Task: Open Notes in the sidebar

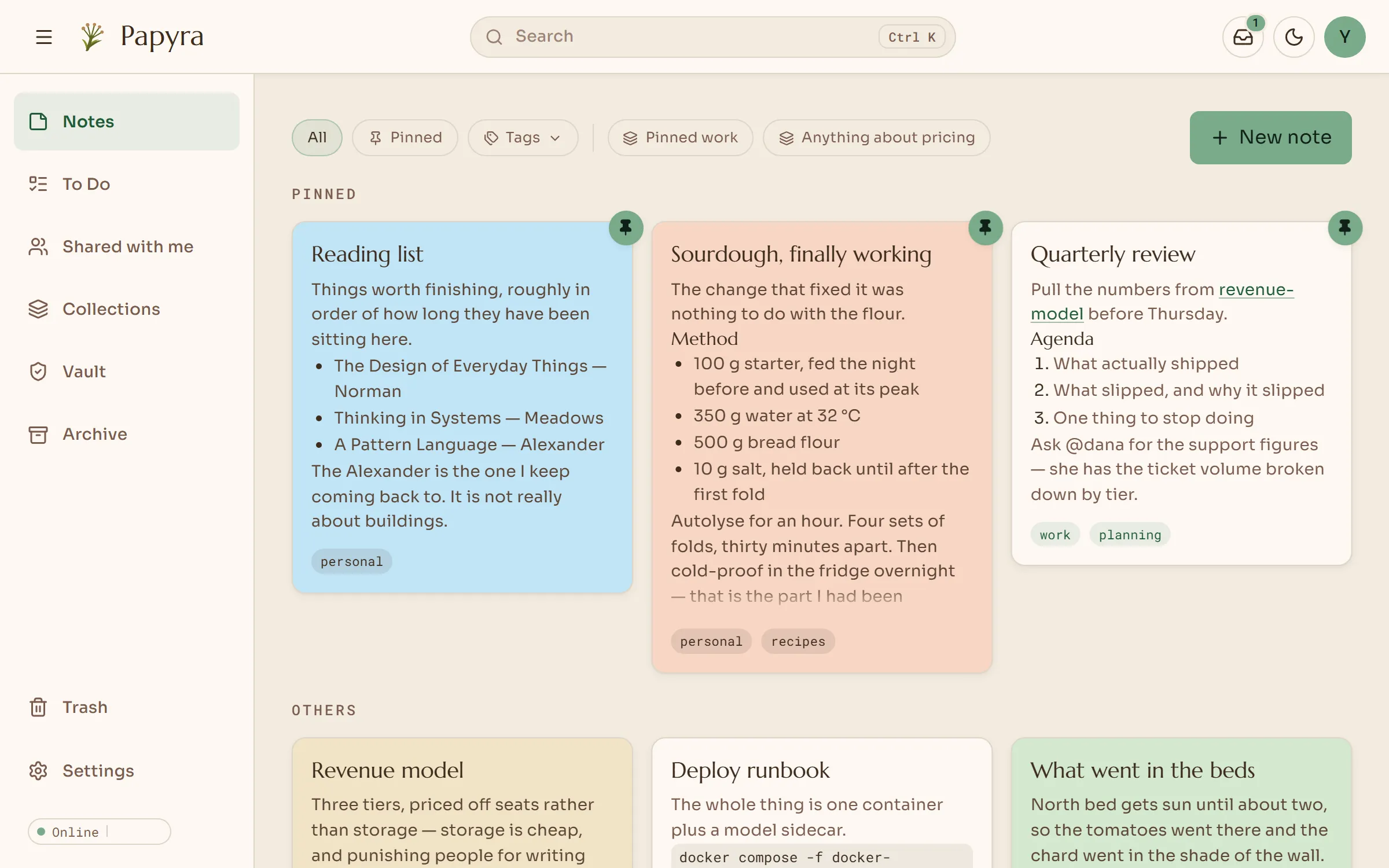Action: 127,122
